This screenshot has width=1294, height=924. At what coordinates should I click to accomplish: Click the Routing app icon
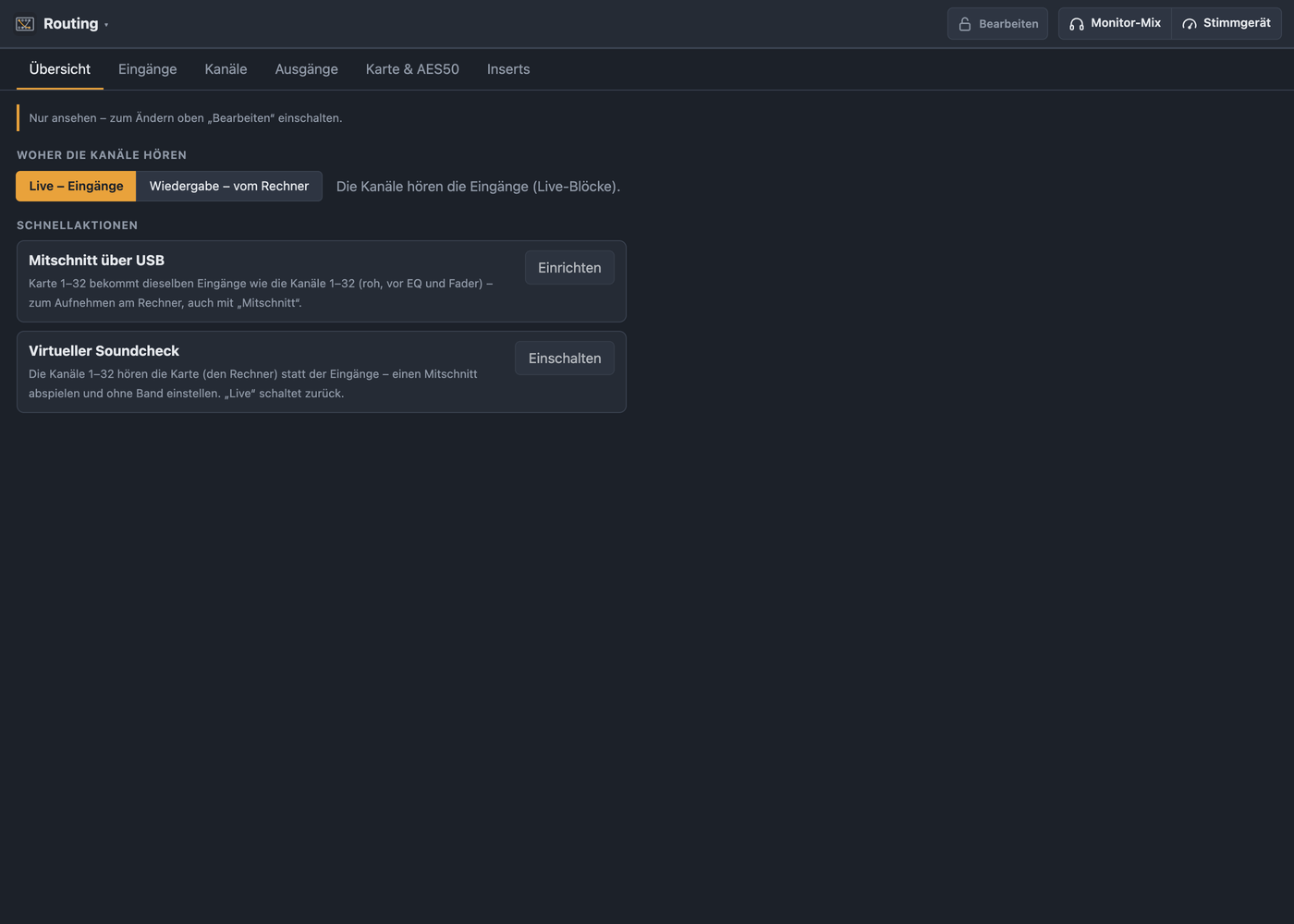(25, 24)
